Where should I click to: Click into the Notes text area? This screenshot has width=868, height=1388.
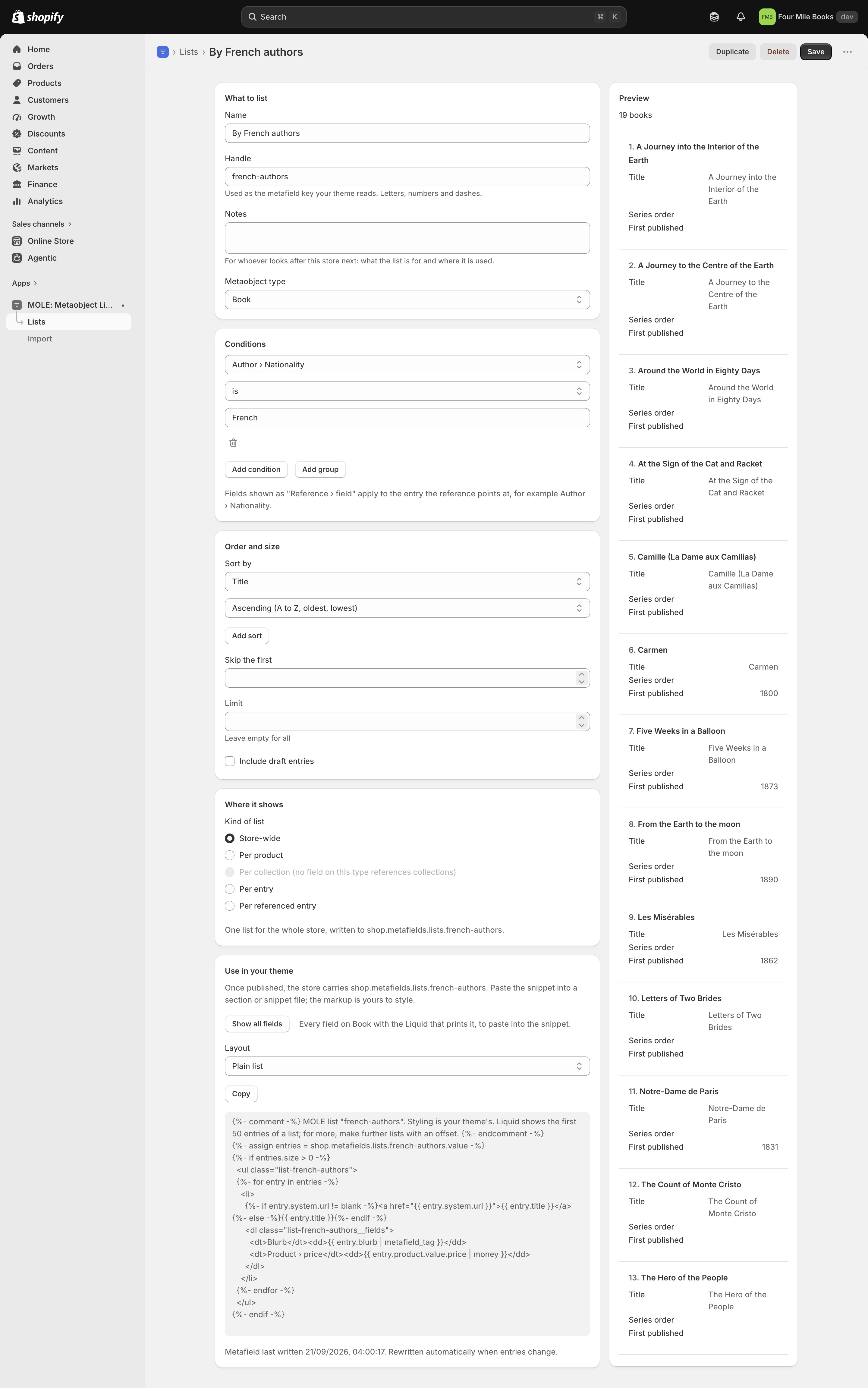click(x=407, y=238)
